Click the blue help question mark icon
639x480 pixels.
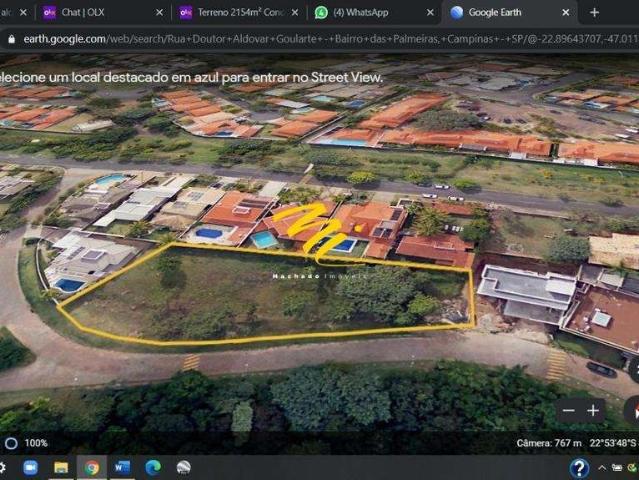coord(579,468)
